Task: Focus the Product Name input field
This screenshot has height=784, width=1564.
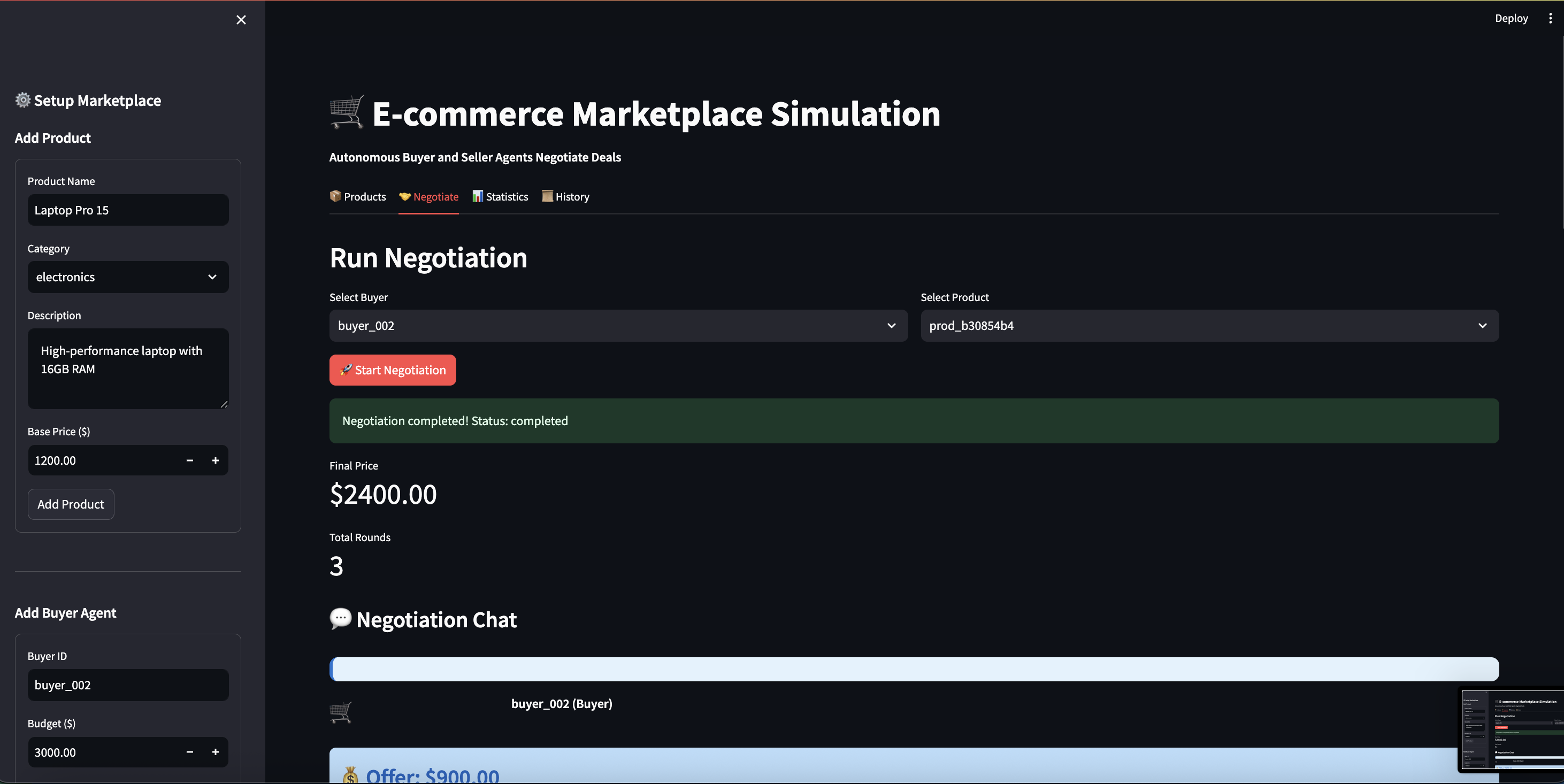Action: (128, 210)
